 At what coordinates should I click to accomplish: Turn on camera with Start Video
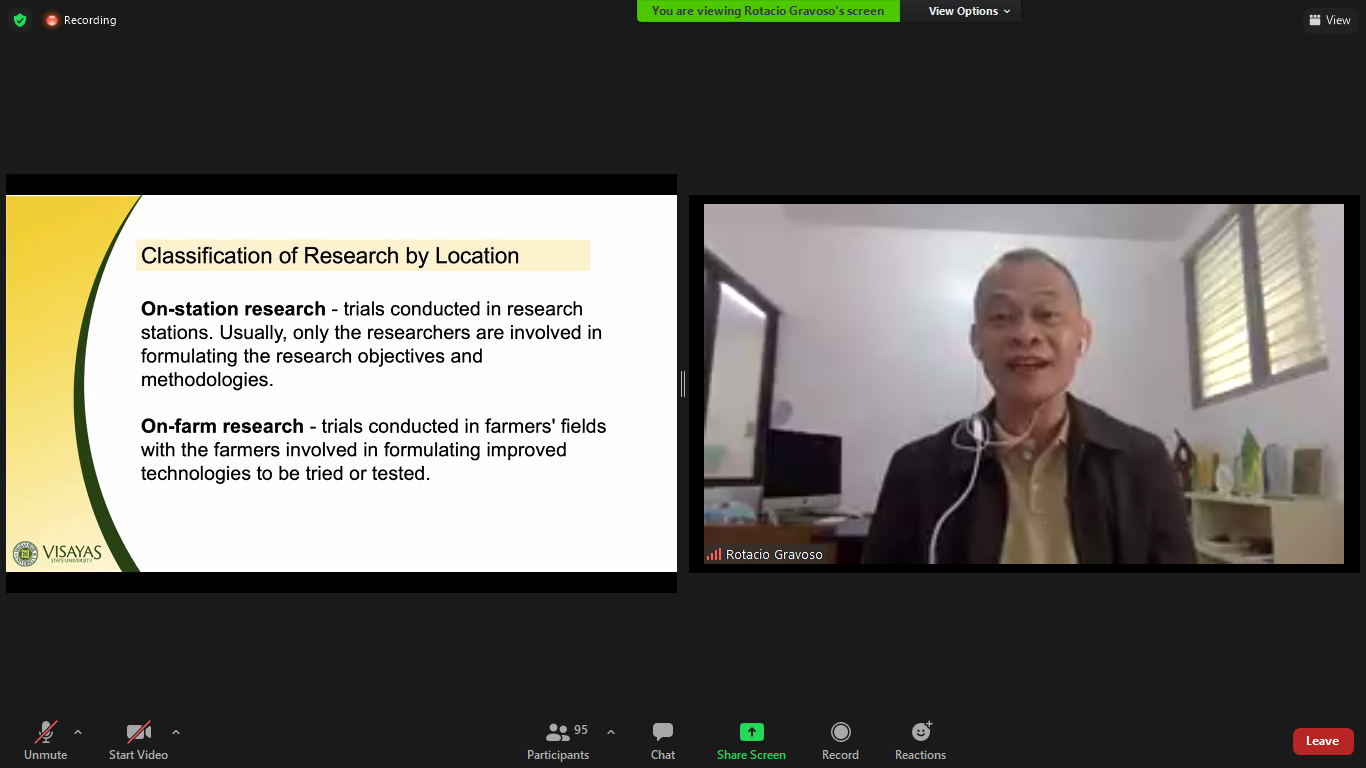point(138,740)
